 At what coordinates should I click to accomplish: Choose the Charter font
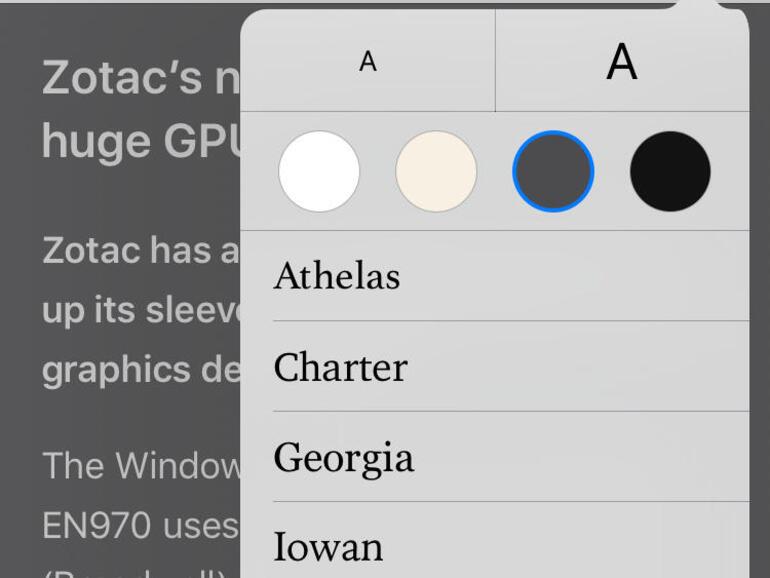(x=340, y=367)
